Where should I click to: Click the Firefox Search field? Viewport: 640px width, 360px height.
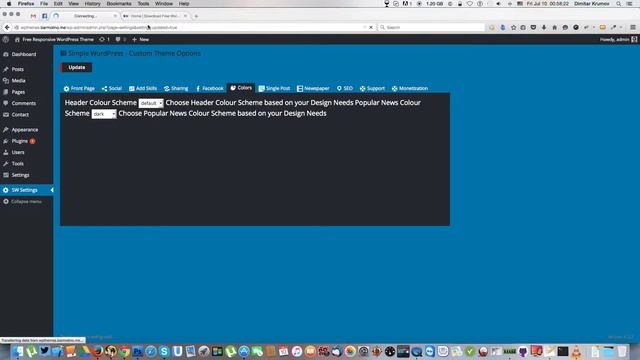[431, 27]
